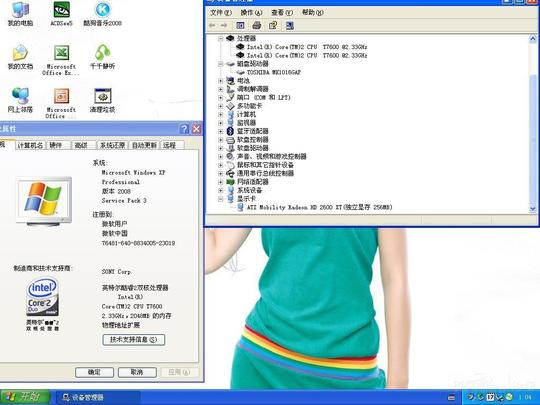The image size is (540, 405).
Task: Click the modem icon beside 调制解调器
Action: [x=230, y=89]
